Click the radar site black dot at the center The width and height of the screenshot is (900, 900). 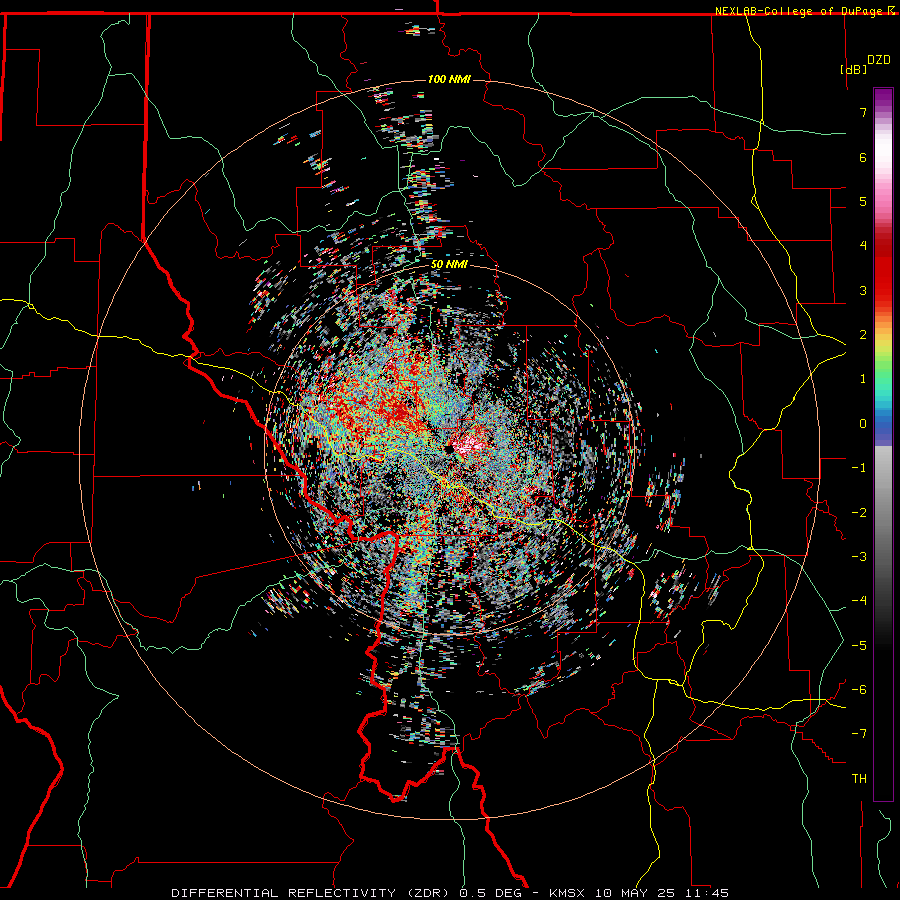coord(448,449)
